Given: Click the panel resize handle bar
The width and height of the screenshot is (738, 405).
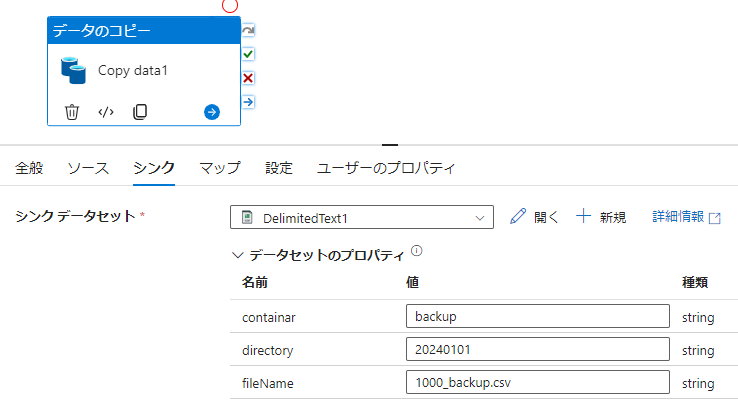Looking at the screenshot, I should pyautogui.click(x=390, y=145).
